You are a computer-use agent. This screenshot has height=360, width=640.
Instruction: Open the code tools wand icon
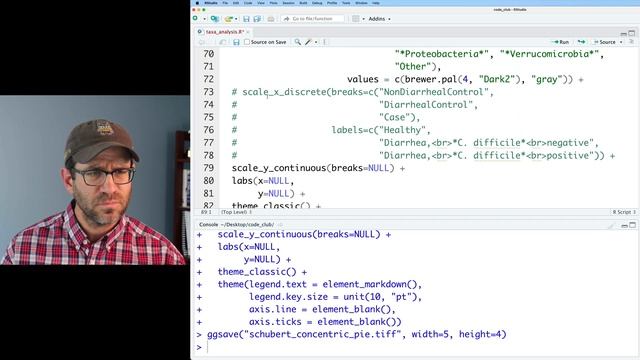(309, 42)
